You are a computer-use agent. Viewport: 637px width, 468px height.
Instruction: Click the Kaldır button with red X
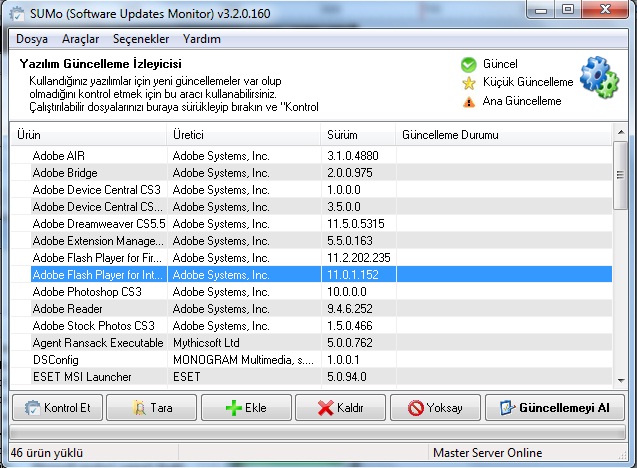(340, 407)
